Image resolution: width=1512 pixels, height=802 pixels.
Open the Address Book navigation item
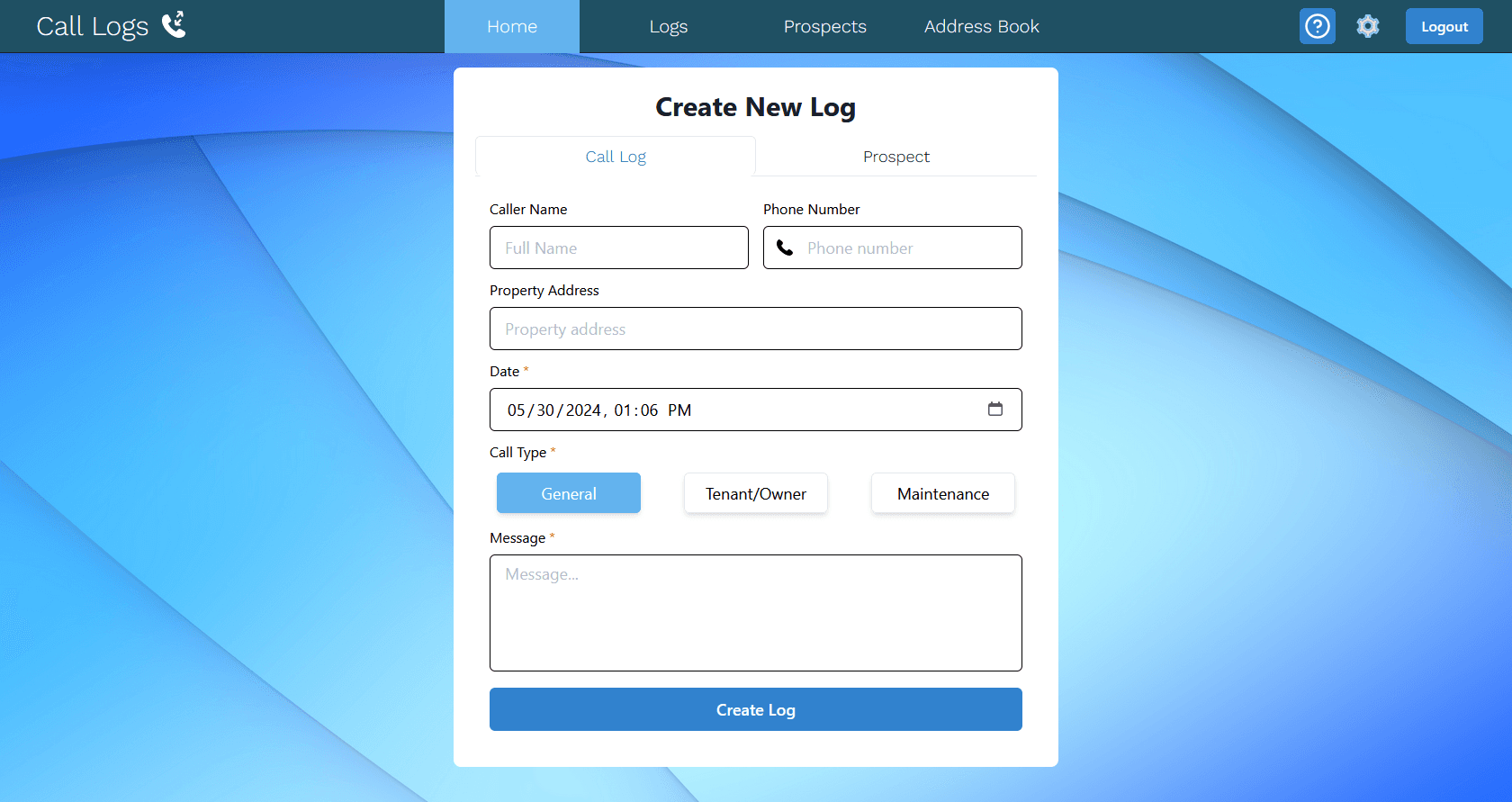(982, 26)
